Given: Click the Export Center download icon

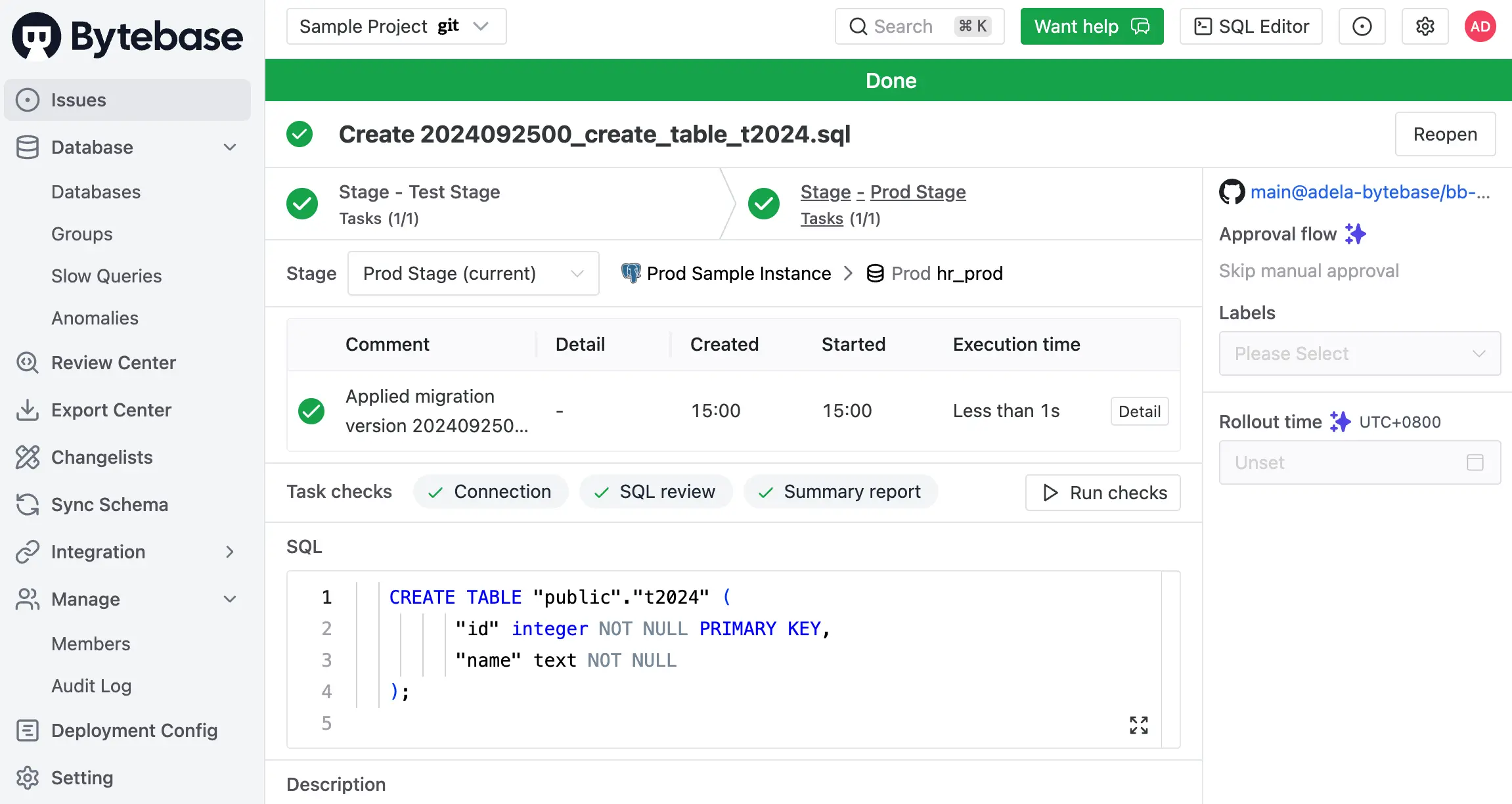Looking at the screenshot, I should point(28,410).
